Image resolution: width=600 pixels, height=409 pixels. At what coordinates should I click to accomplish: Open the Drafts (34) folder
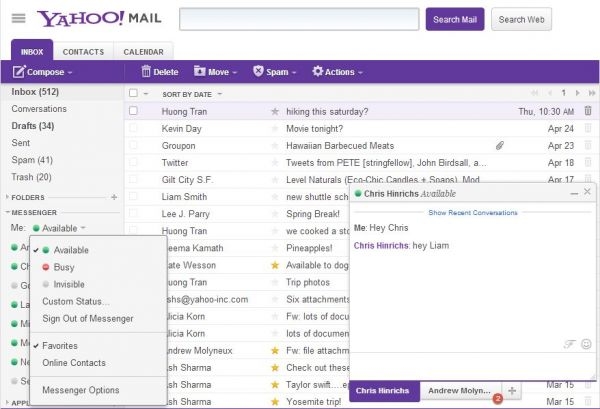[x=33, y=126]
